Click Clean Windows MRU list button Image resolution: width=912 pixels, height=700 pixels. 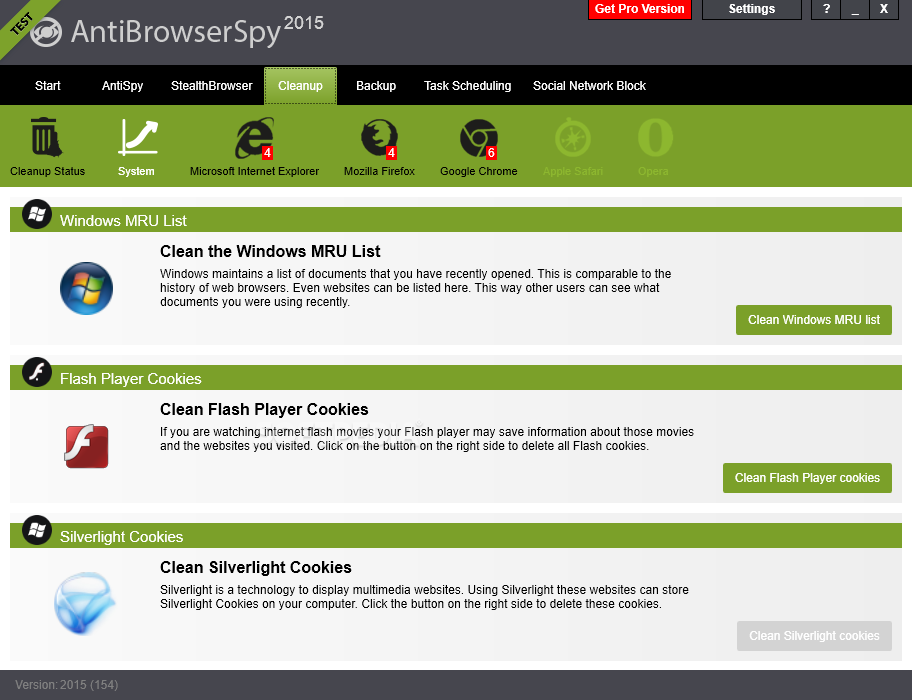(x=814, y=320)
